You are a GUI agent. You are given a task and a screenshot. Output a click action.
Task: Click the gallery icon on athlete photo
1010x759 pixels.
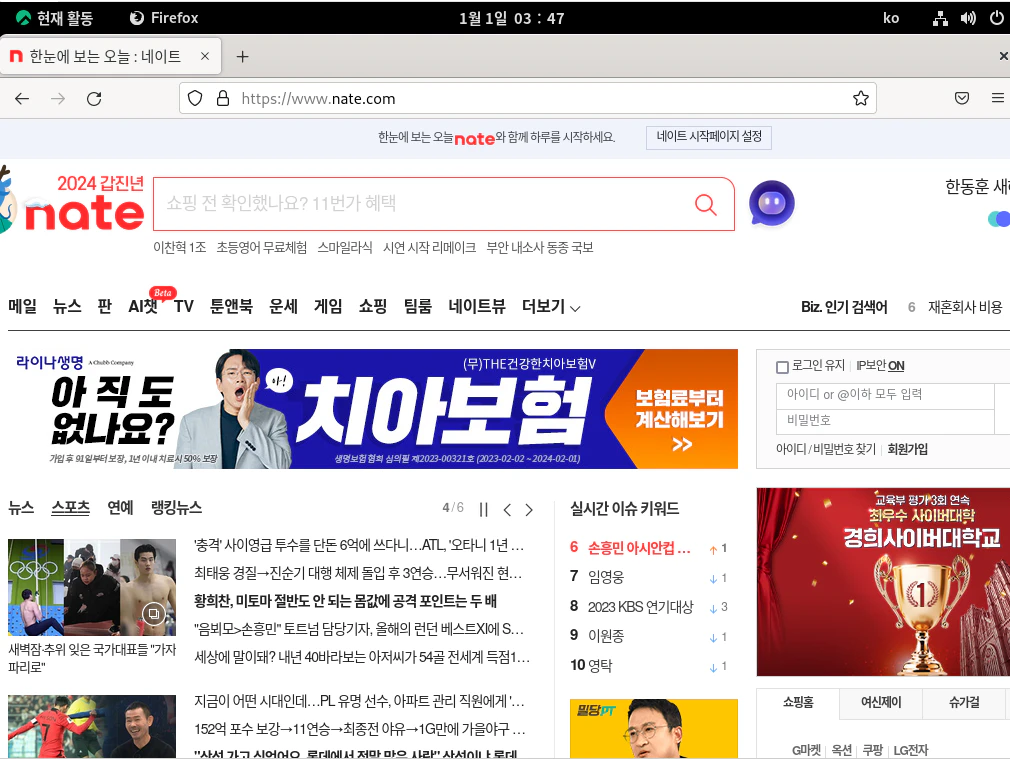(154, 613)
